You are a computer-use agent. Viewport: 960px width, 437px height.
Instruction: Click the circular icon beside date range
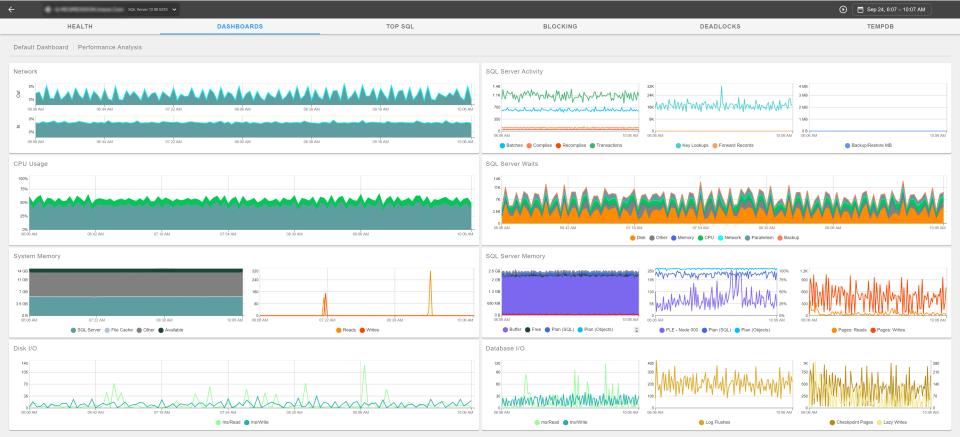click(x=843, y=9)
